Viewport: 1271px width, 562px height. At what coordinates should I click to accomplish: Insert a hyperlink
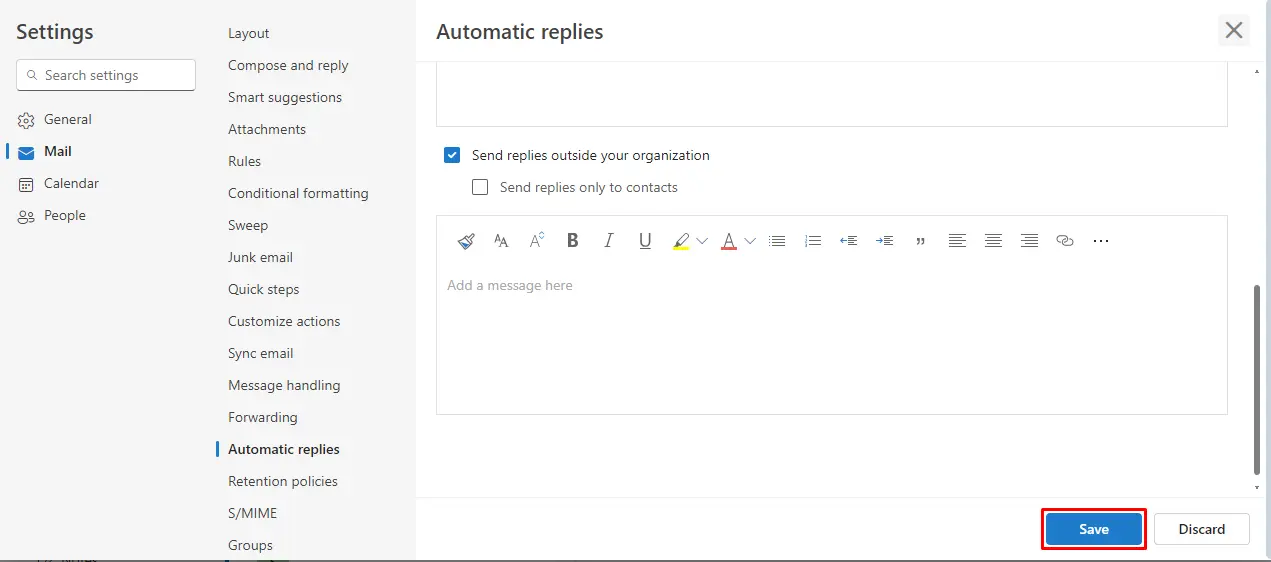[x=1065, y=241]
